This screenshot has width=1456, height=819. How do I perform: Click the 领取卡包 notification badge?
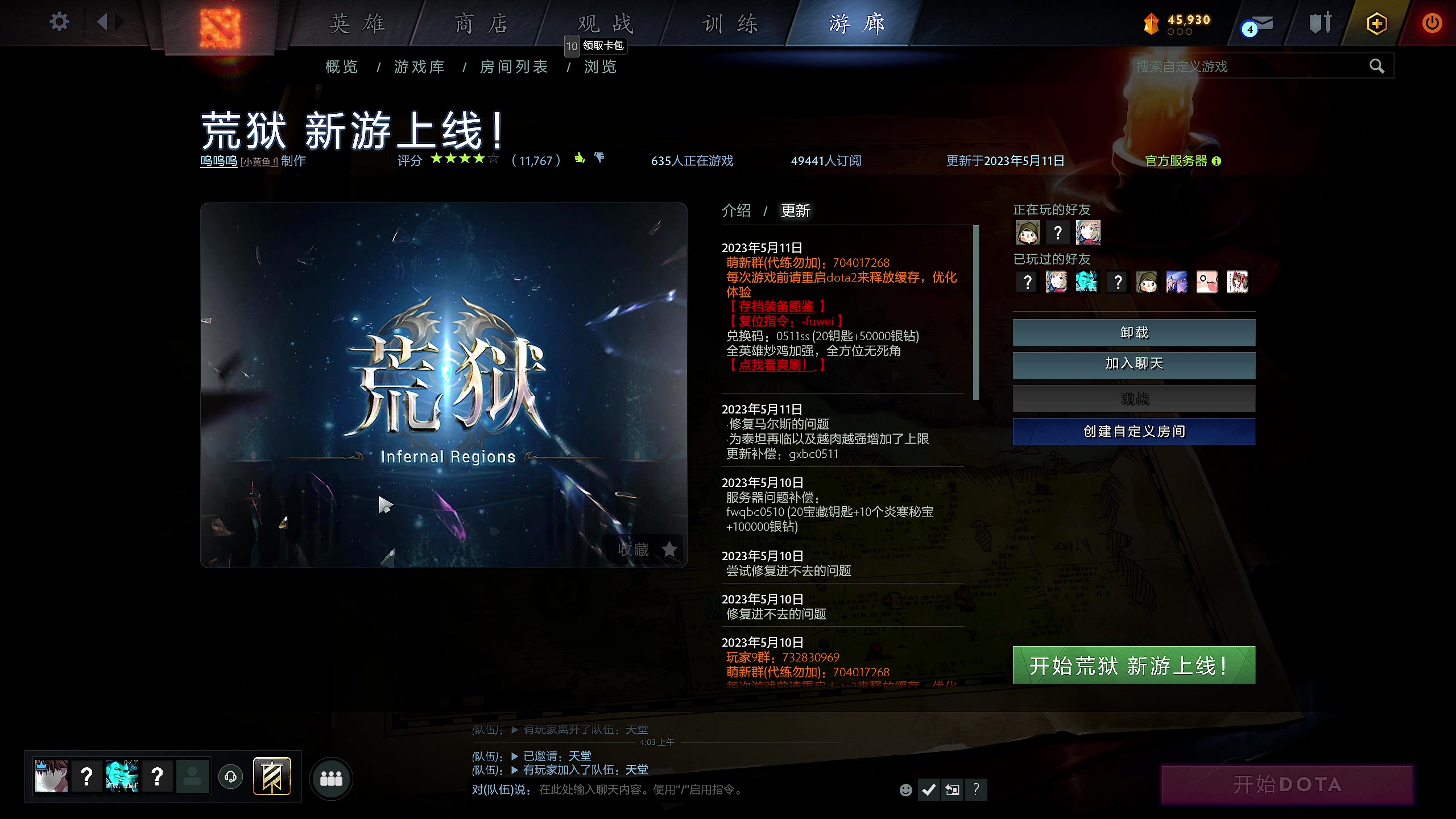pyautogui.click(x=595, y=45)
